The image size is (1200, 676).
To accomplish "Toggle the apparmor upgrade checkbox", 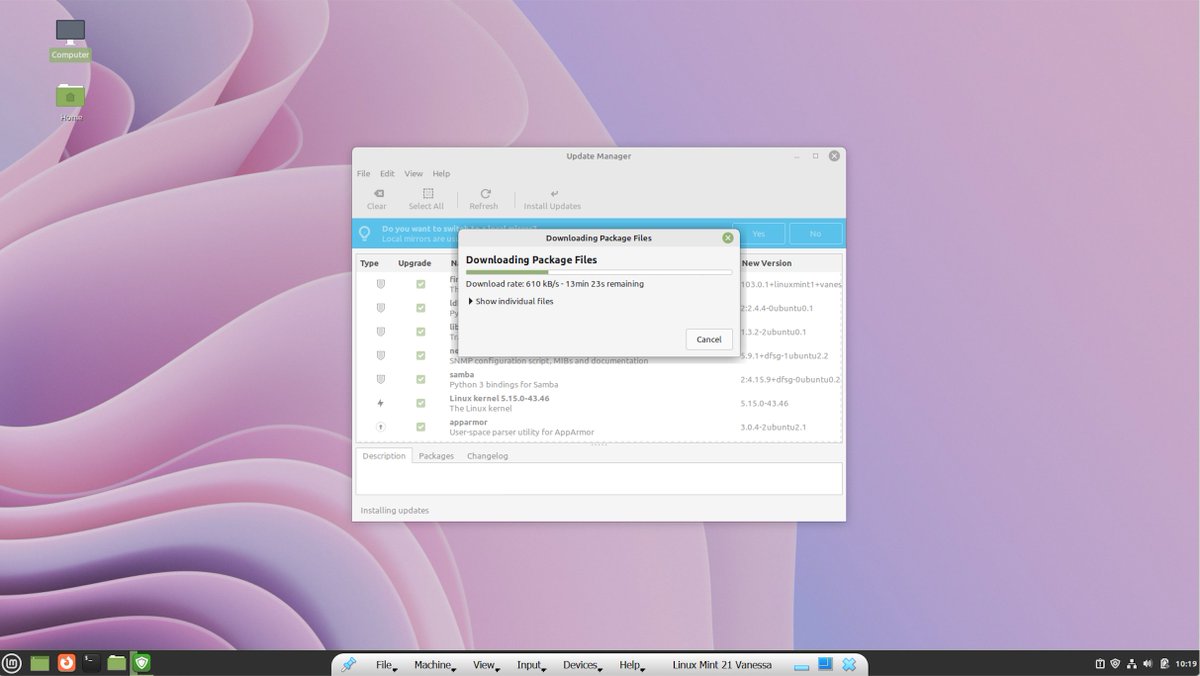I will (420, 426).
